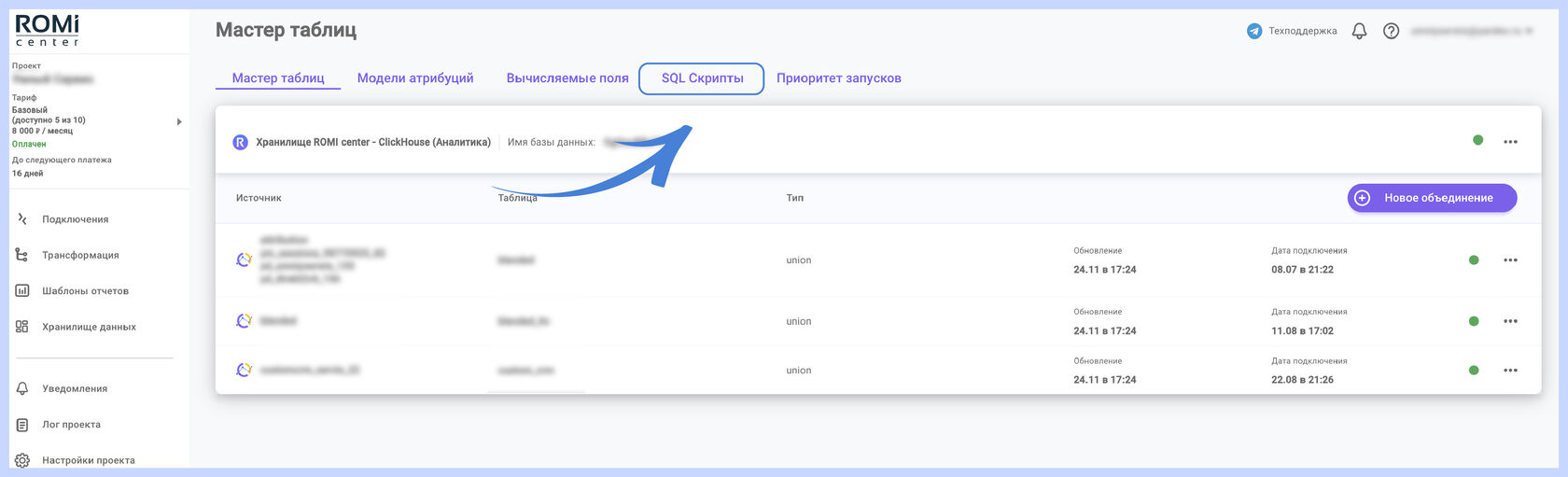Click plus icon in Новое объединение button

coord(1363,198)
